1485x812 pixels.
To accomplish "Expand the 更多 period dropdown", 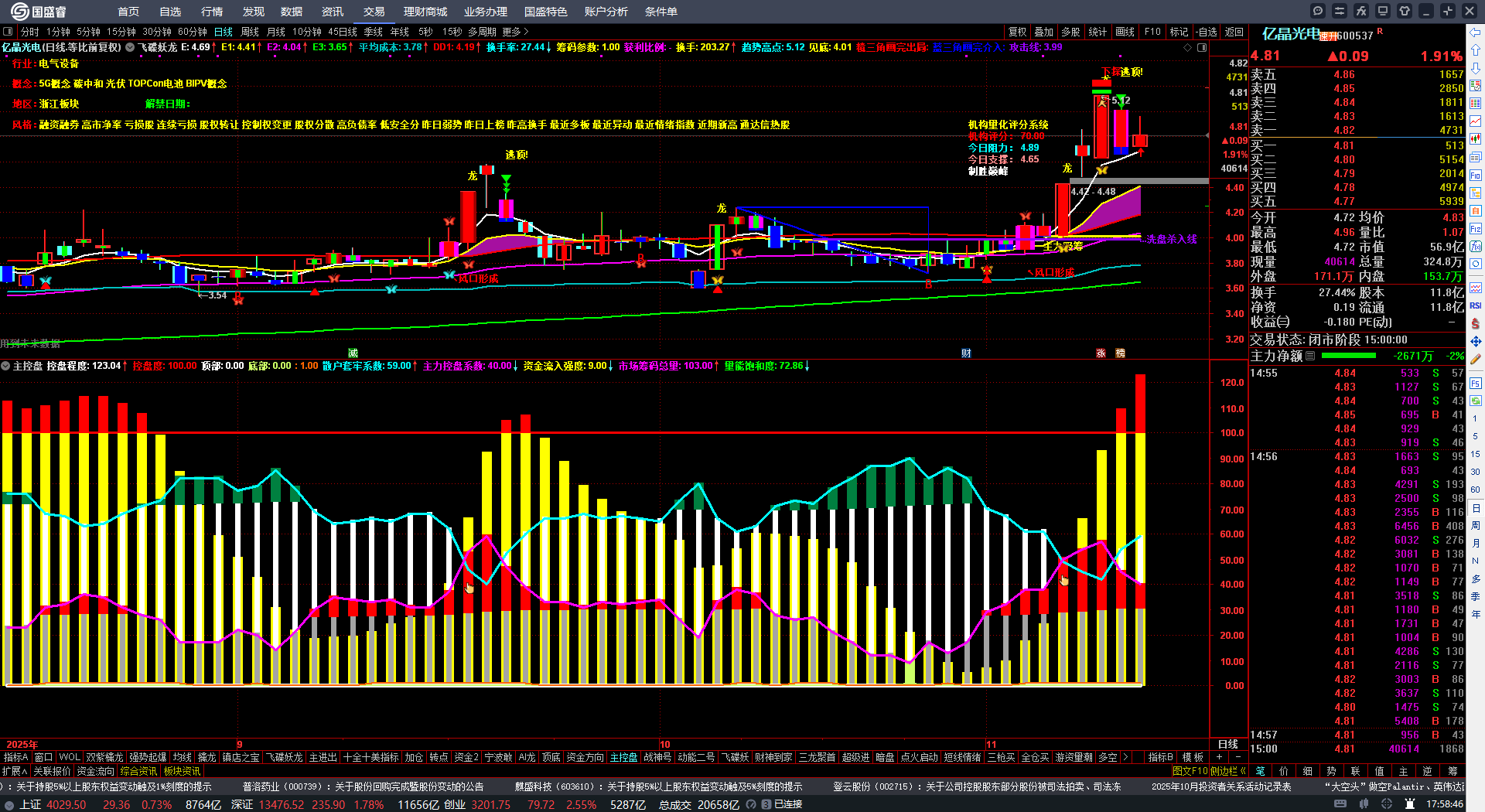I will tap(515, 32).
